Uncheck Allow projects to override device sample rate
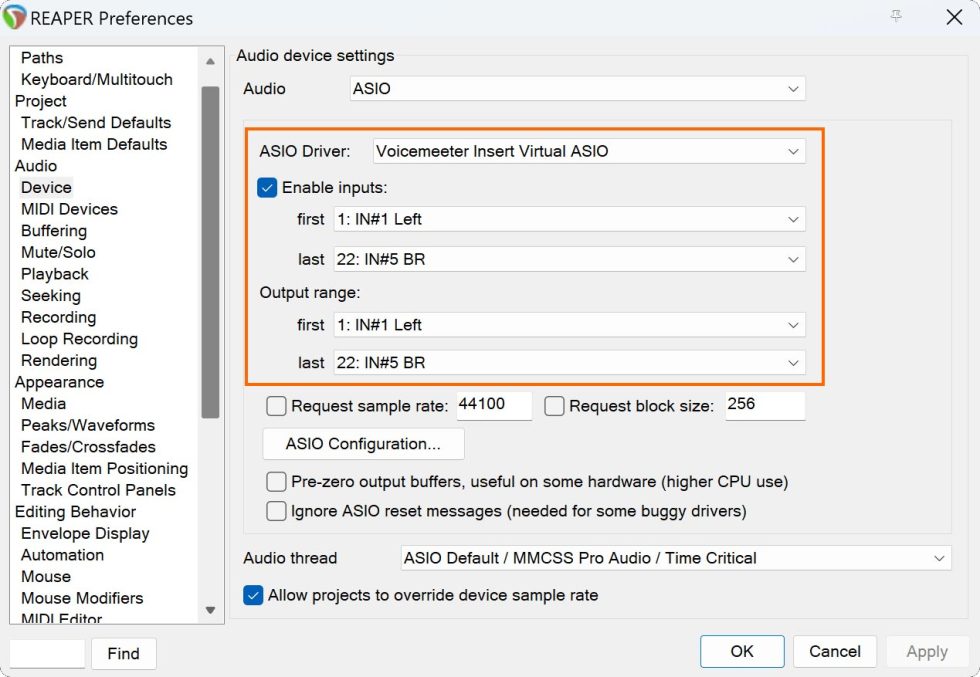This screenshot has width=980, height=677. point(252,595)
